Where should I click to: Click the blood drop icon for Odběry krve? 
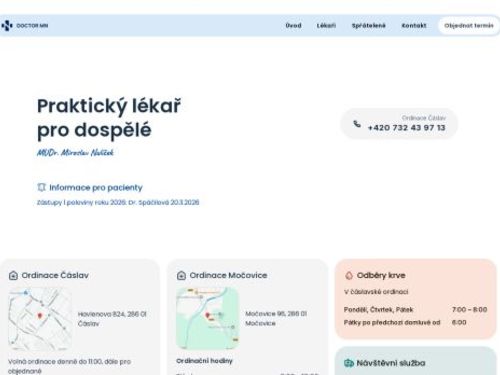pyautogui.click(x=349, y=275)
